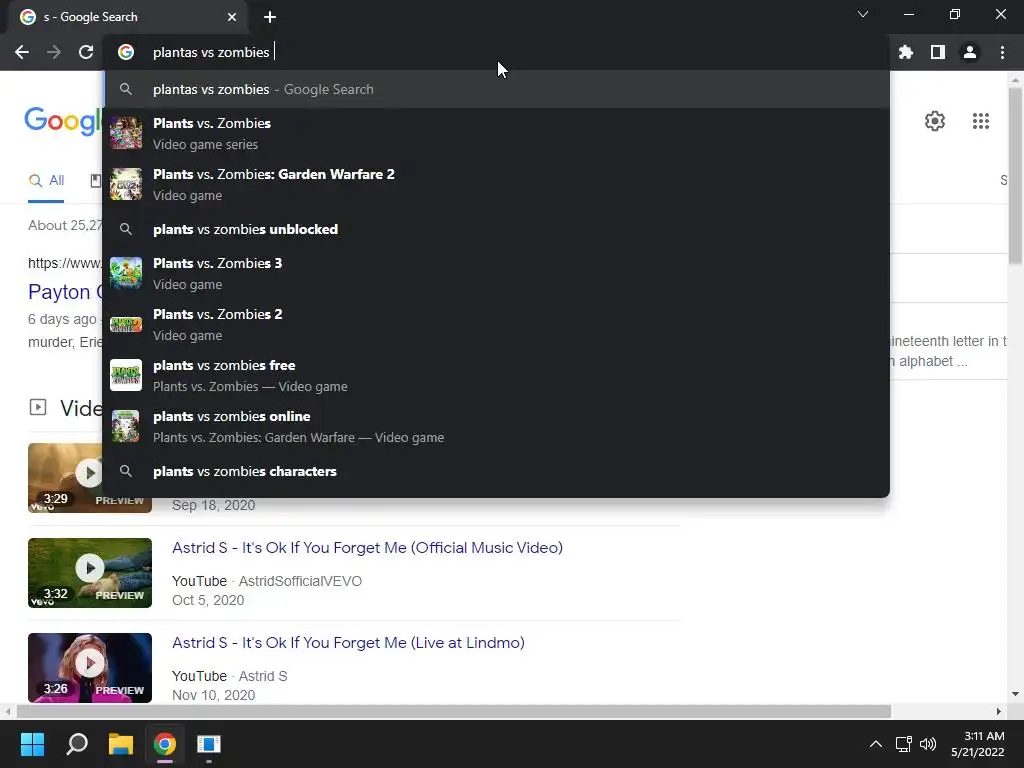Click the scroll-down arrow on vertical scrollbar
This screenshot has height=768, width=1024.
click(x=1015, y=694)
